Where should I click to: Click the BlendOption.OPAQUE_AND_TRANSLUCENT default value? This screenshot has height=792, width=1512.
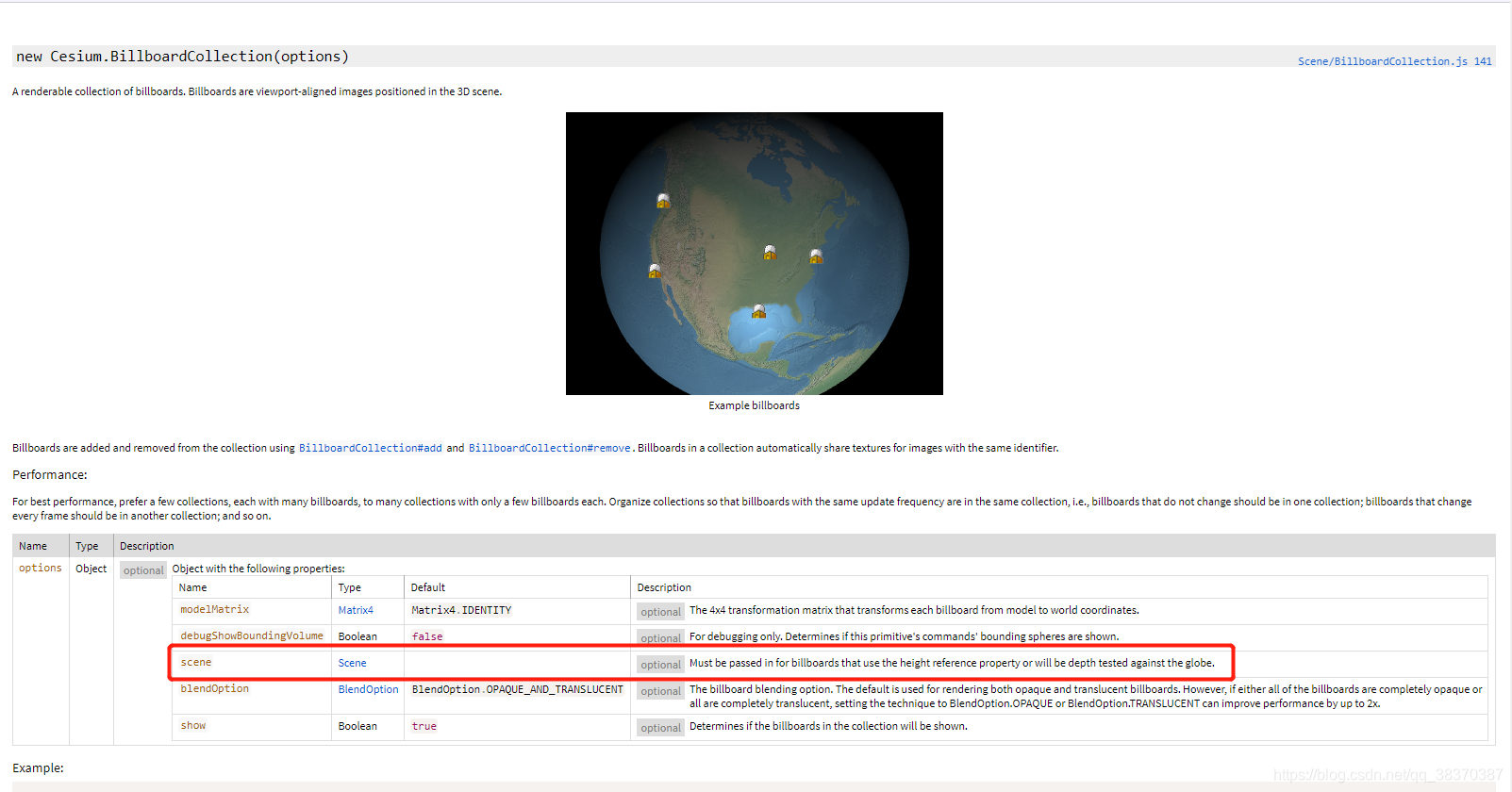click(517, 689)
